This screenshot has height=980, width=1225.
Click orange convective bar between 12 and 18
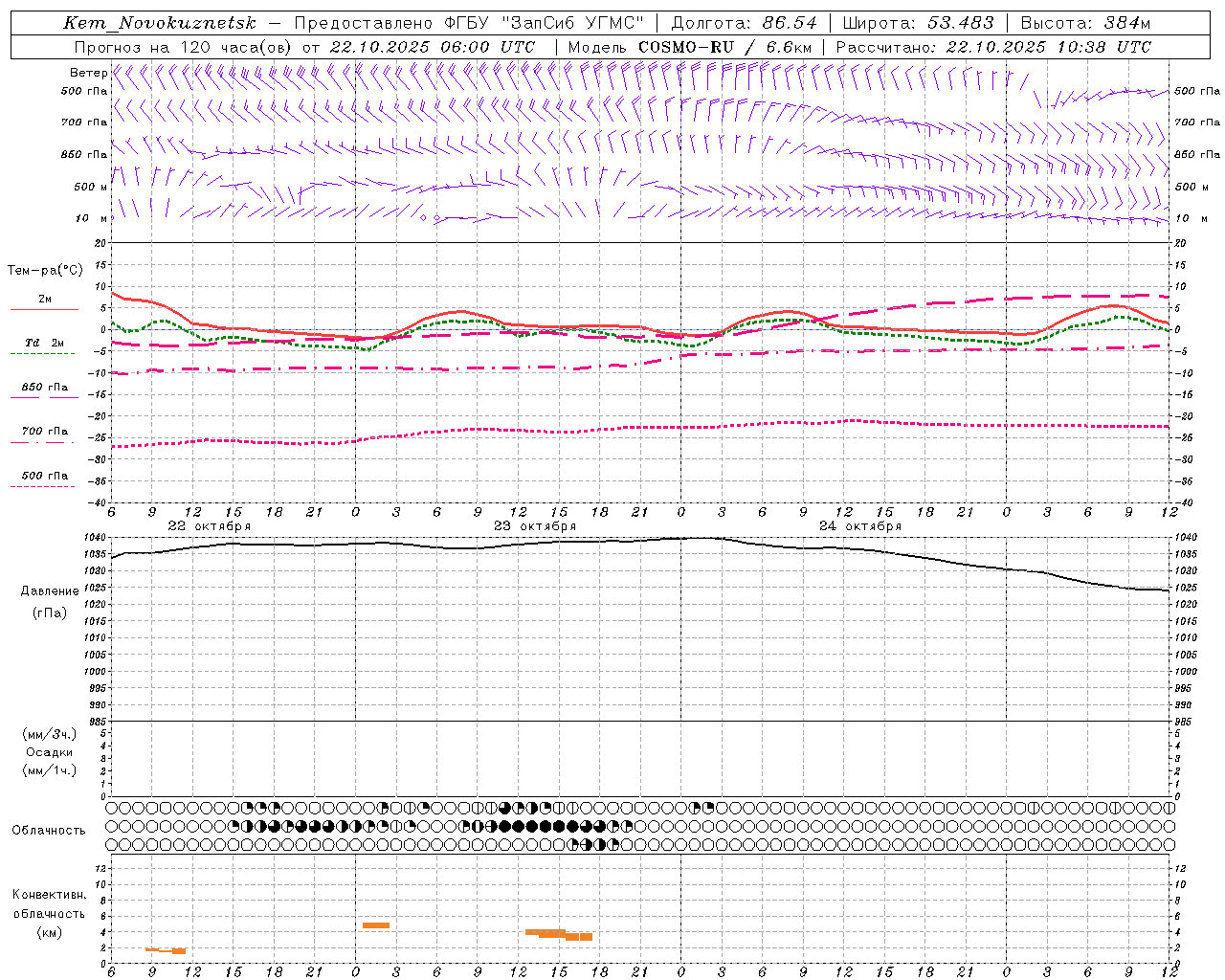click(560, 934)
